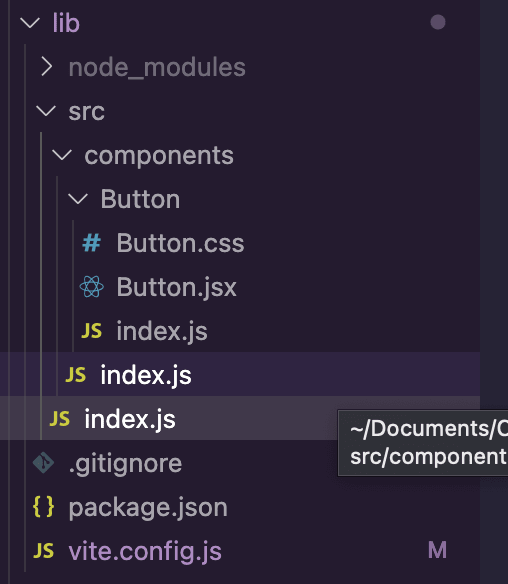Viewport: 508px width, 584px height.
Task: Click the M modified badge on vite.config.js
Action: pyautogui.click(x=437, y=550)
